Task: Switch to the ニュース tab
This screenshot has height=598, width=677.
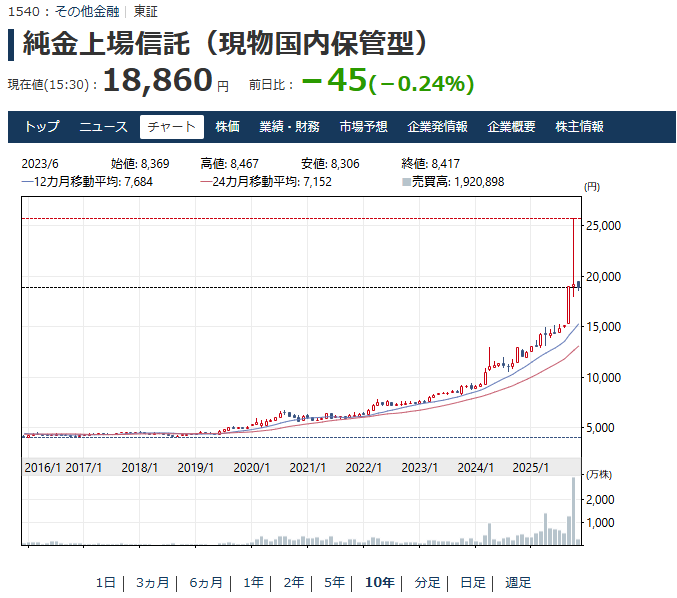Action: click(104, 127)
